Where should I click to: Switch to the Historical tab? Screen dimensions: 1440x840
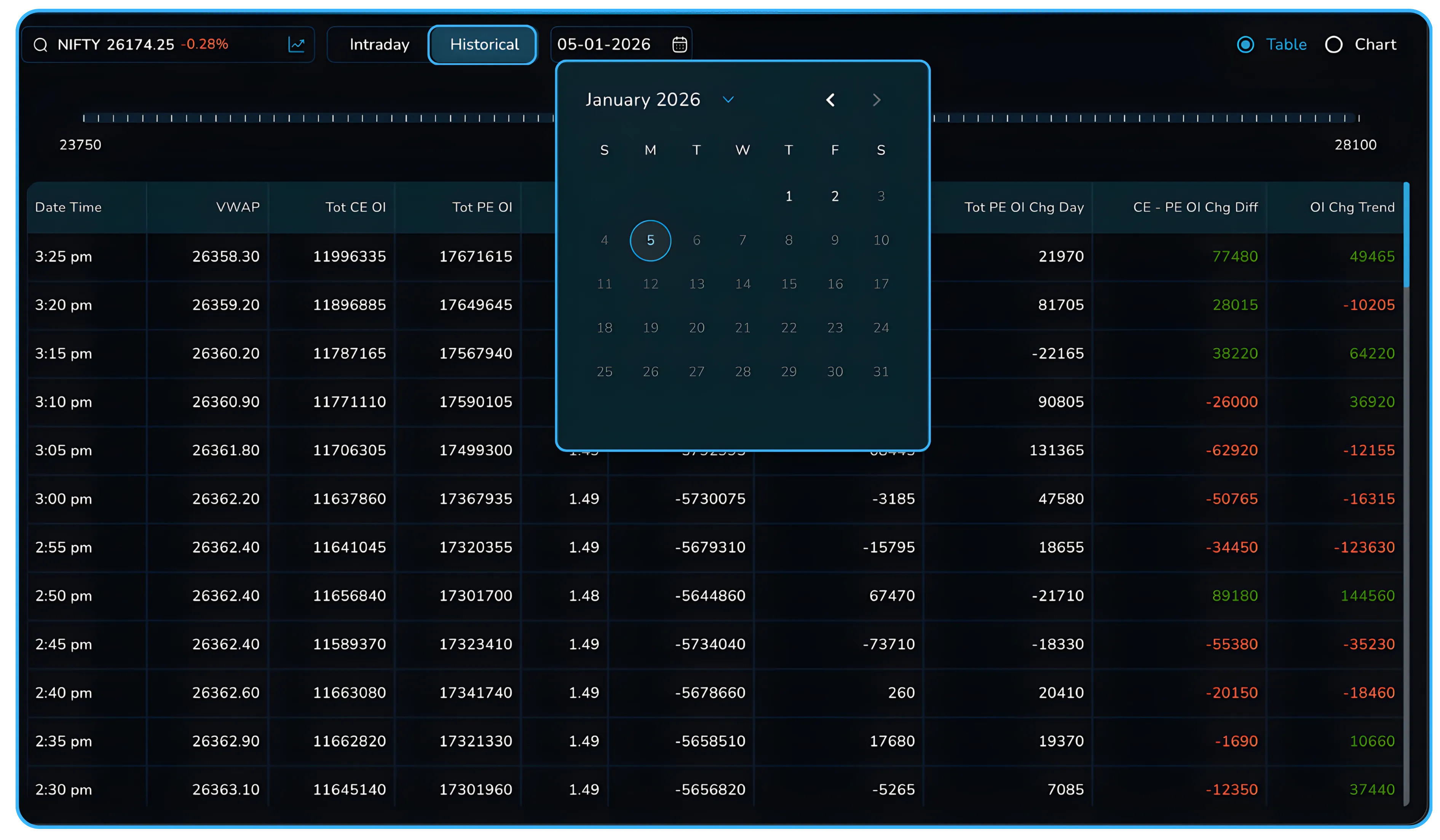(x=483, y=45)
